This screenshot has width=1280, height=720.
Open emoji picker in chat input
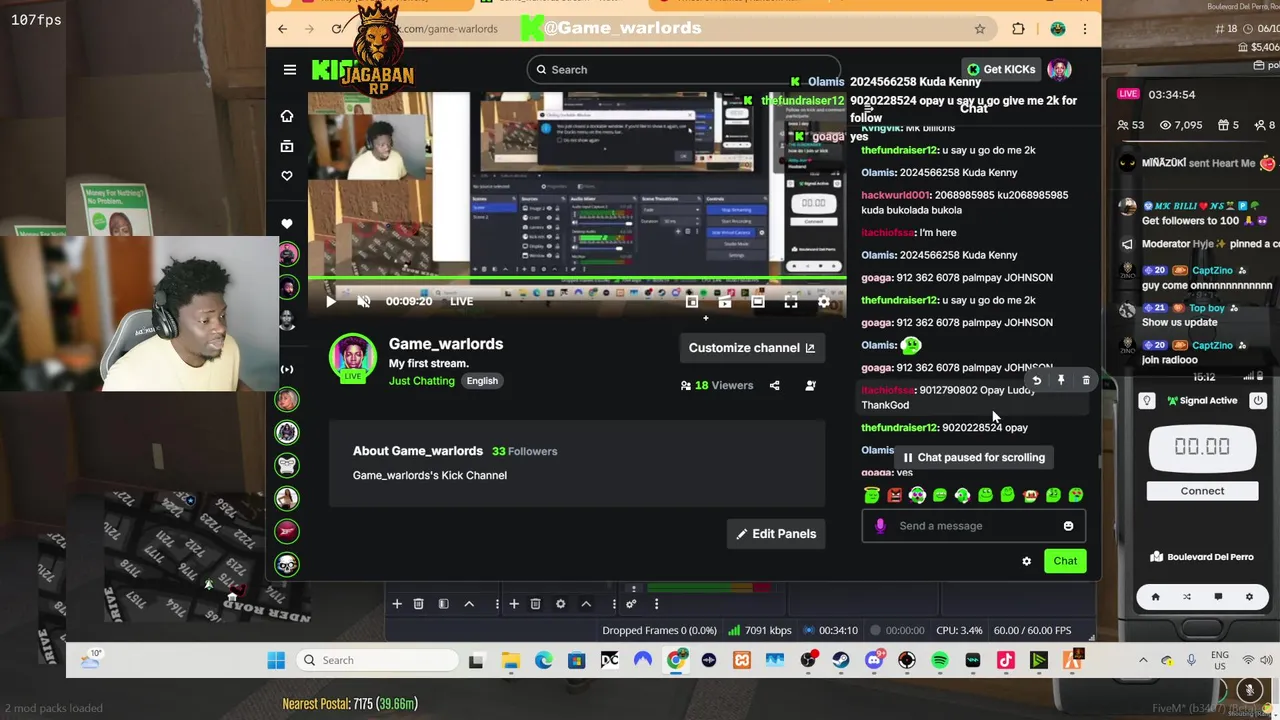click(1068, 526)
